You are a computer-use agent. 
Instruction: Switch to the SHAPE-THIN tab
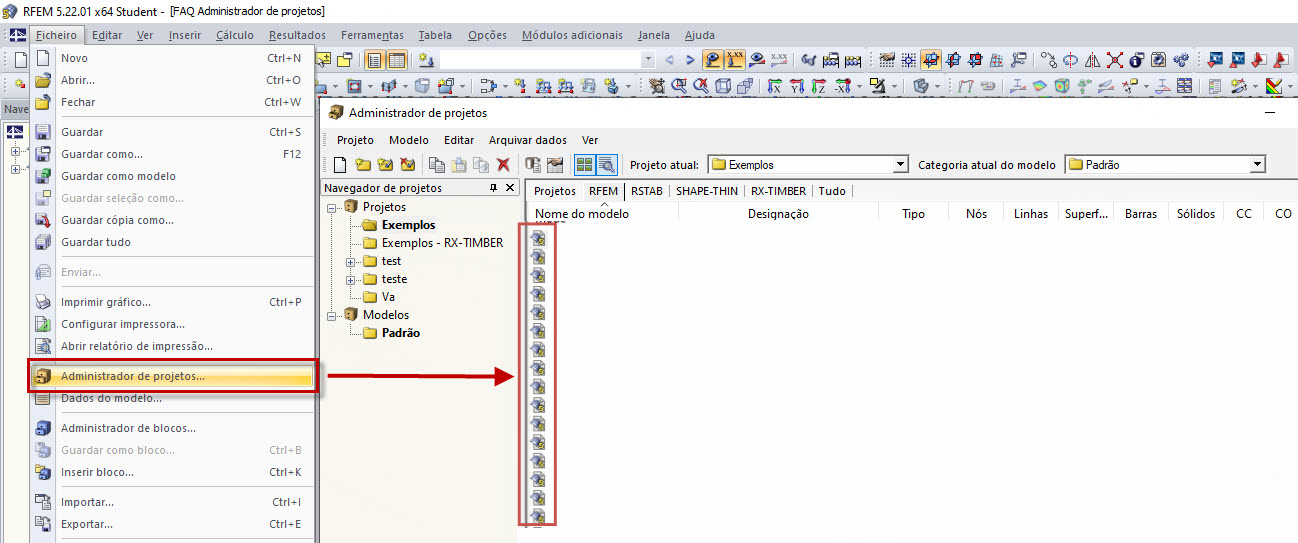click(707, 191)
